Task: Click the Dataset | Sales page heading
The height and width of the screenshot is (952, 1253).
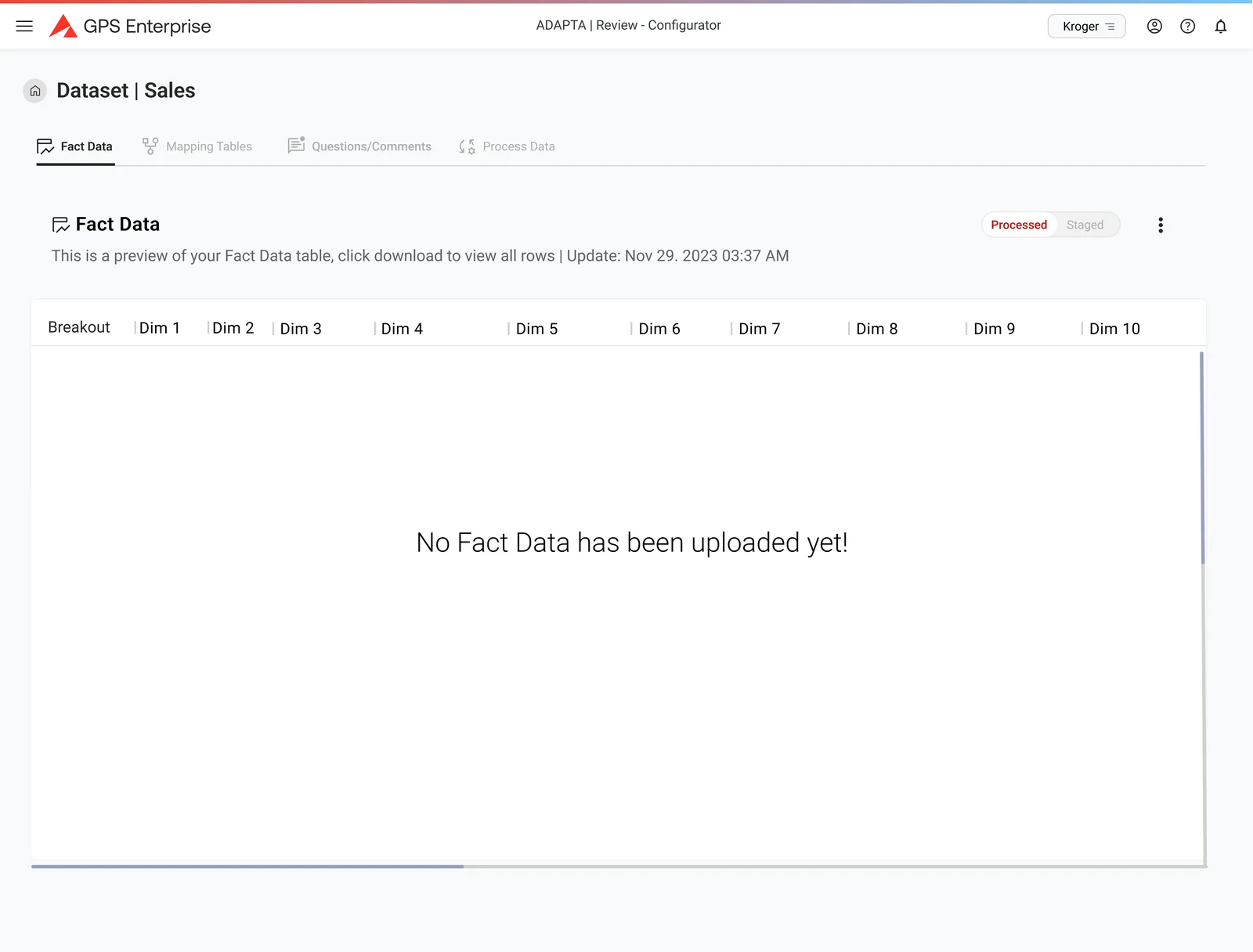Action: [126, 91]
